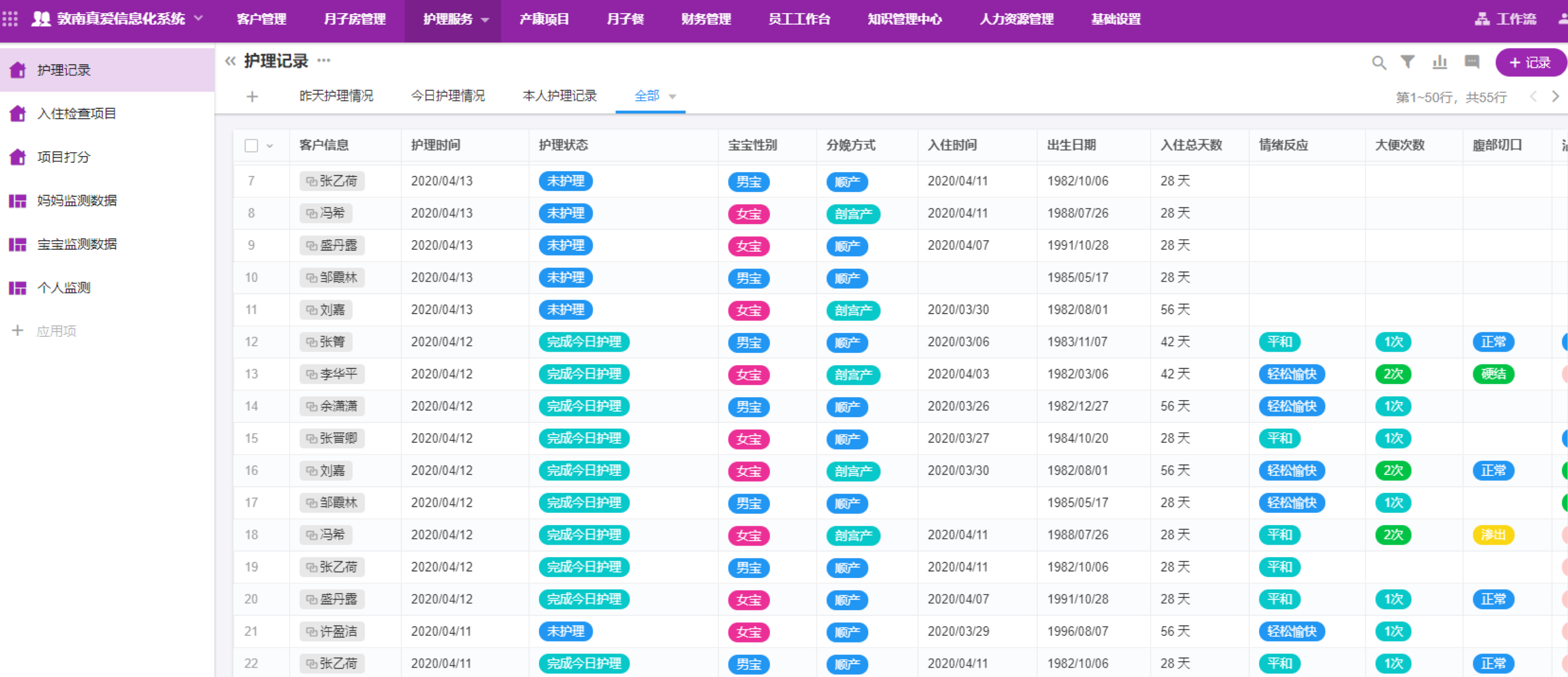
Task: Open the 客户管理 menu
Action: [x=262, y=19]
